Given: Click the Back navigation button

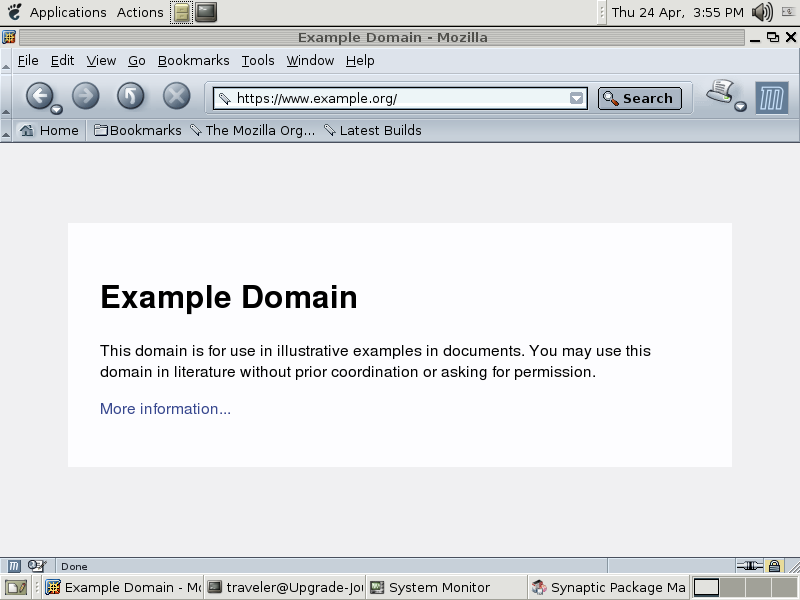Looking at the screenshot, I should pos(37,96).
